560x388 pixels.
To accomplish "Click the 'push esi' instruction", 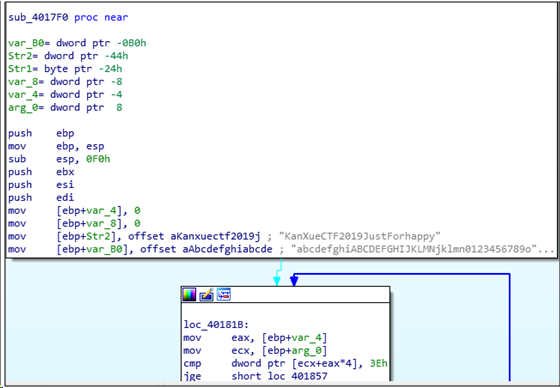I will (41, 185).
